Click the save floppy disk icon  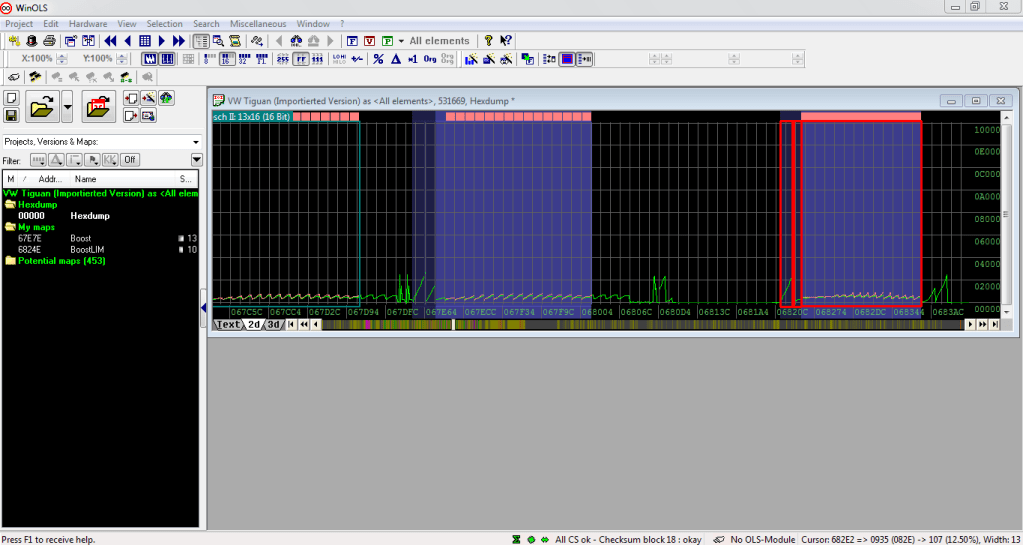[11, 115]
